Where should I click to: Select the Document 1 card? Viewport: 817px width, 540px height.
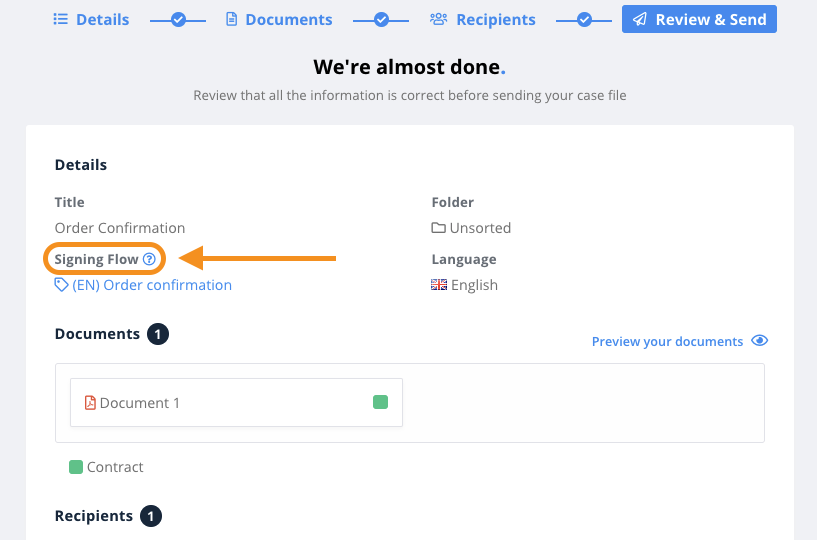pyautogui.click(x=237, y=402)
